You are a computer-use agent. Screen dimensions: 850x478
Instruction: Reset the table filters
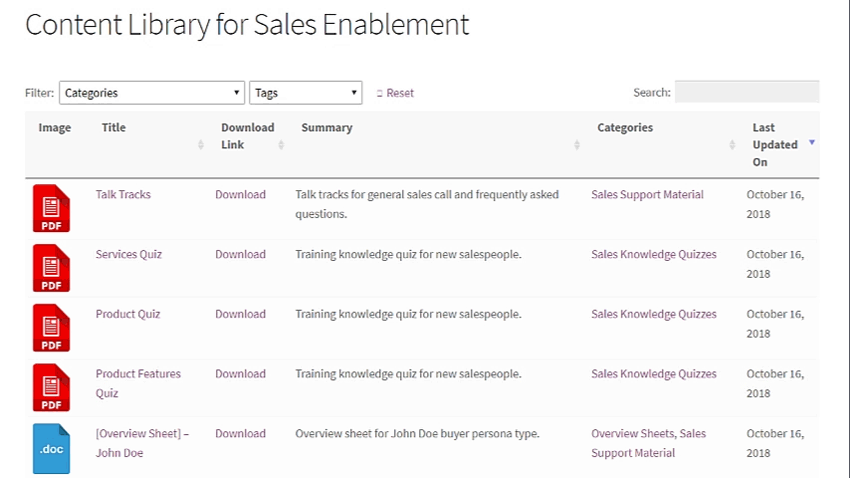(395, 93)
